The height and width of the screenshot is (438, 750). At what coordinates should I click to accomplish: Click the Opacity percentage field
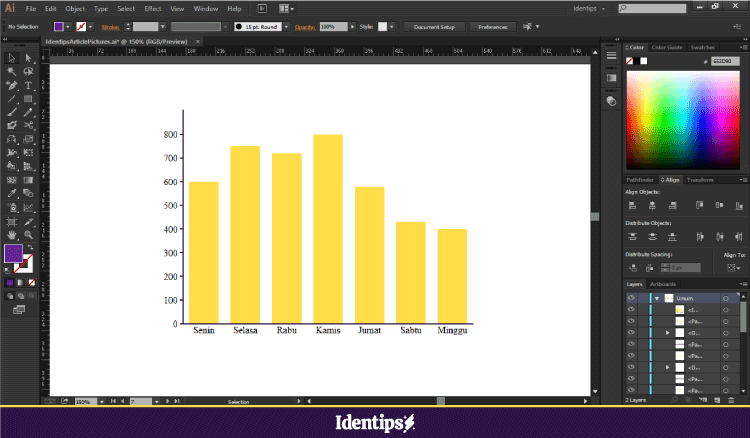334,26
